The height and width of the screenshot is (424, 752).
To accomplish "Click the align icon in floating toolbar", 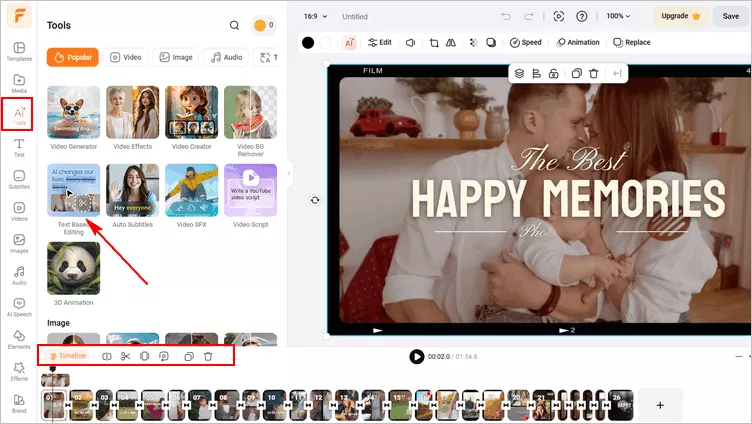I will (x=537, y=73).
